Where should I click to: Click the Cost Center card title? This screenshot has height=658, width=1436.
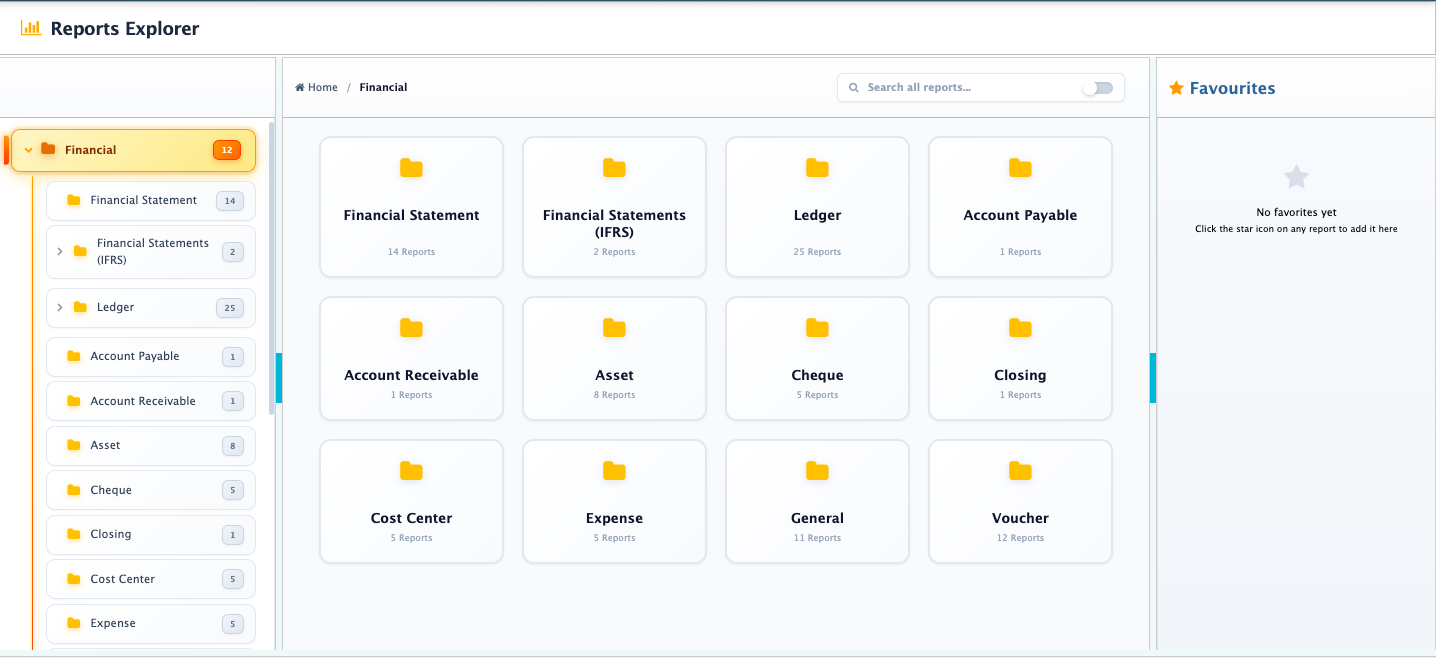(411, 518)
